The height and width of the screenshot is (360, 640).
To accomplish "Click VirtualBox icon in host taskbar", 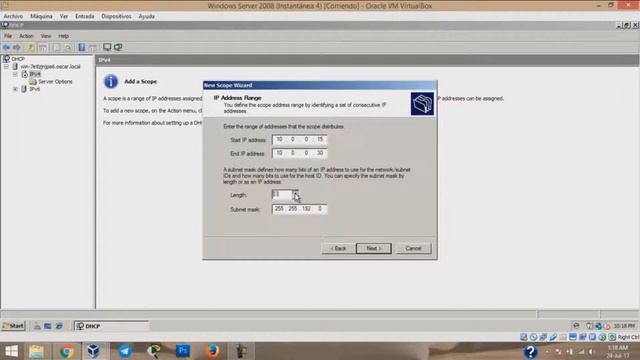I will [x=93, y=351].
